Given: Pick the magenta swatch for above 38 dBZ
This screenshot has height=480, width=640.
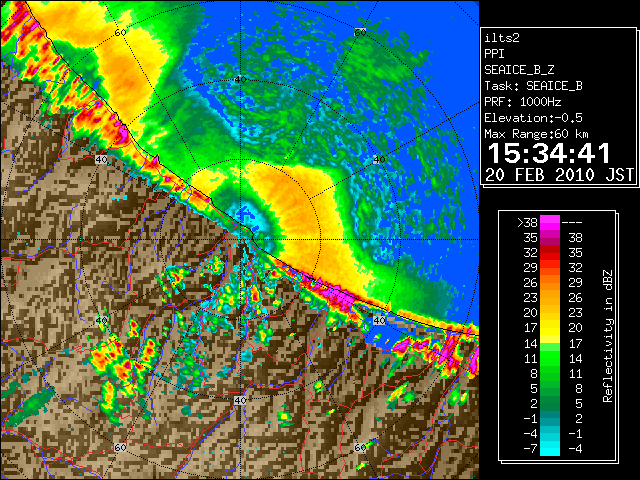Looking at the screenshot, I should point(550,223).
